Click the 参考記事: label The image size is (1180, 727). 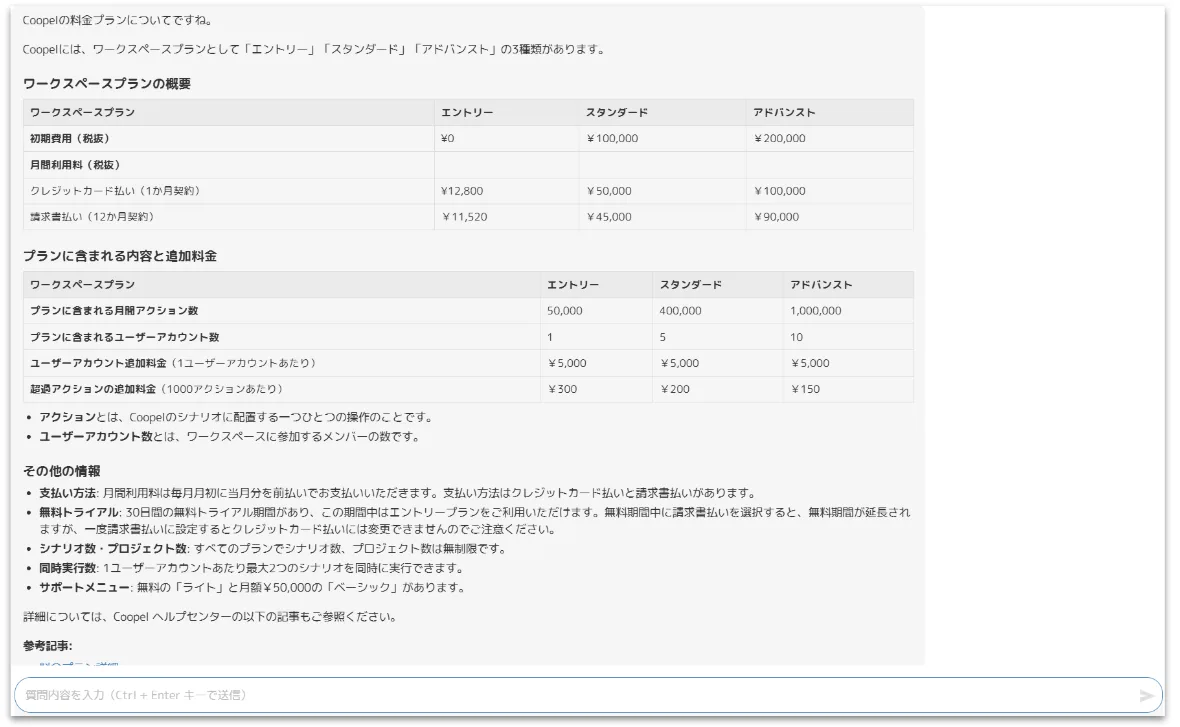pos(47,646)
